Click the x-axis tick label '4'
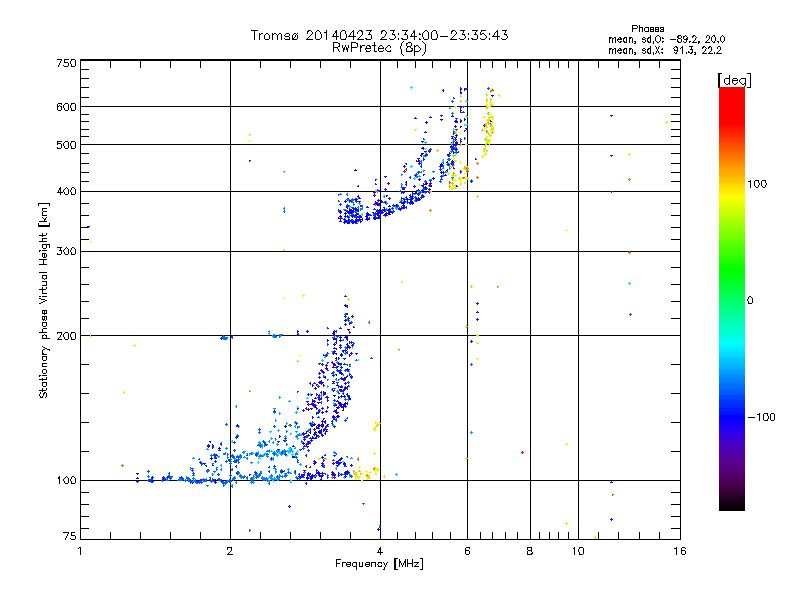Image resolution: width=800 pixels, height=600 pixels. [x=380, y=551]
